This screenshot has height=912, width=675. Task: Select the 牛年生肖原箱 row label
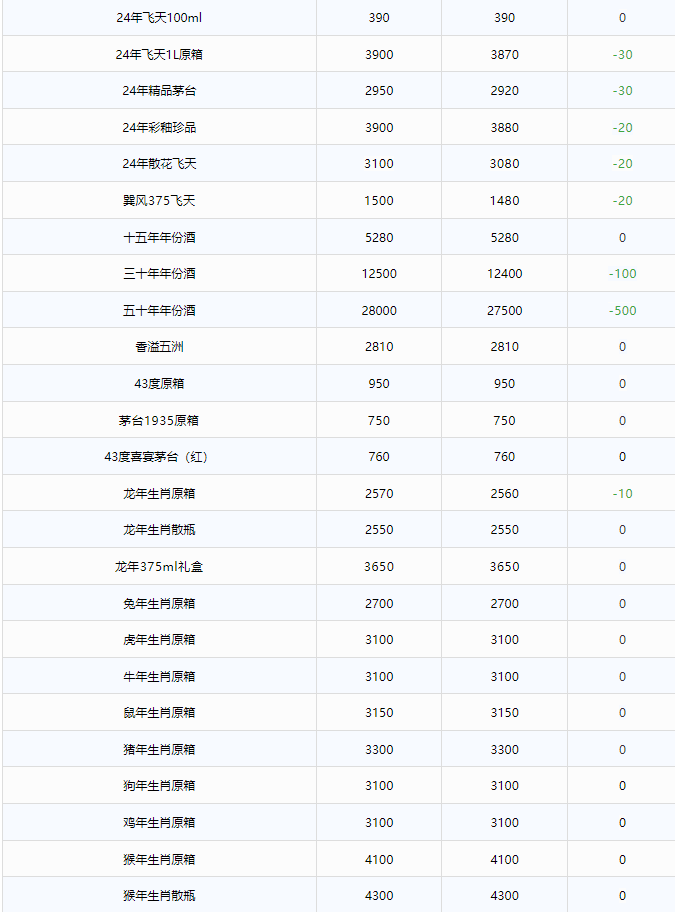click(x=159, y=676)
